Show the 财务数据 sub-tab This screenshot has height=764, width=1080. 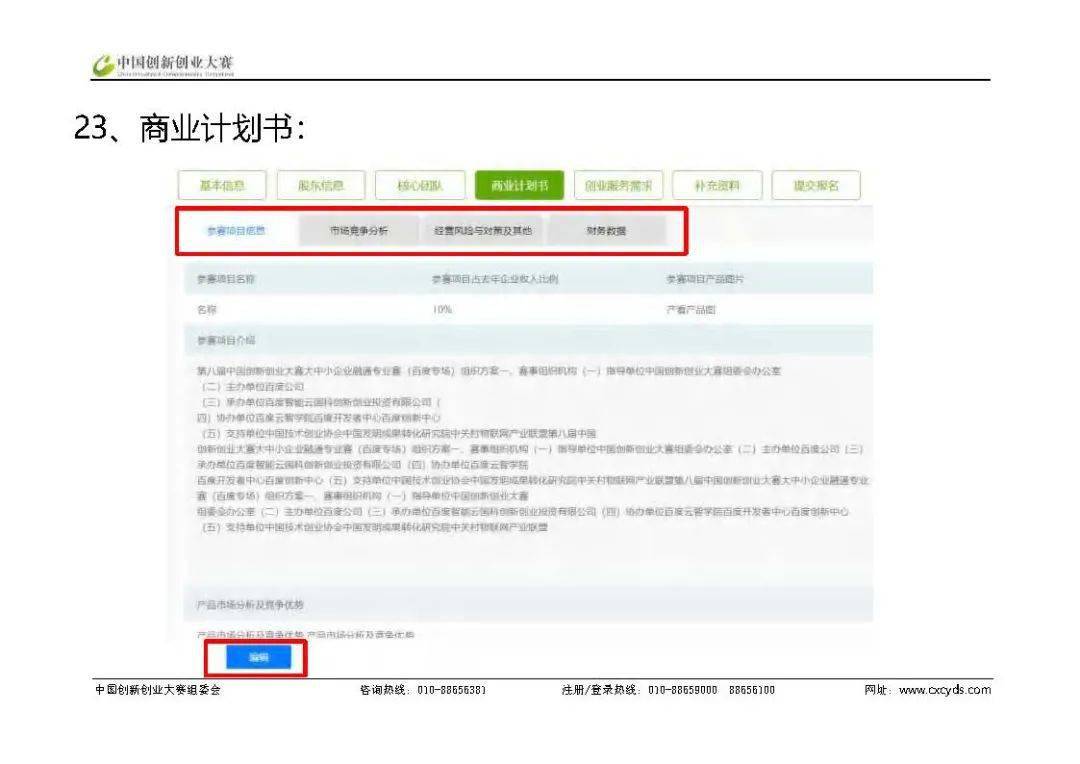pos(606,231)
